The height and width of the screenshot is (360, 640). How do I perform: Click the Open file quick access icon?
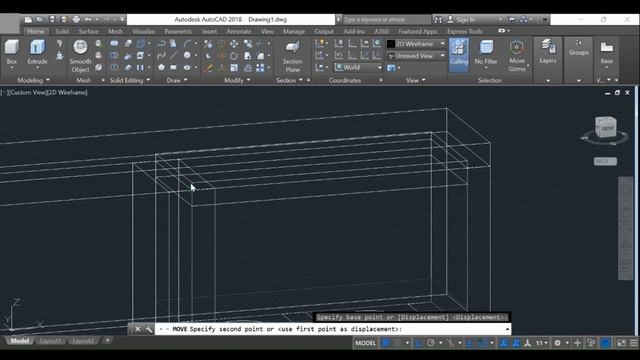point(40,19)
